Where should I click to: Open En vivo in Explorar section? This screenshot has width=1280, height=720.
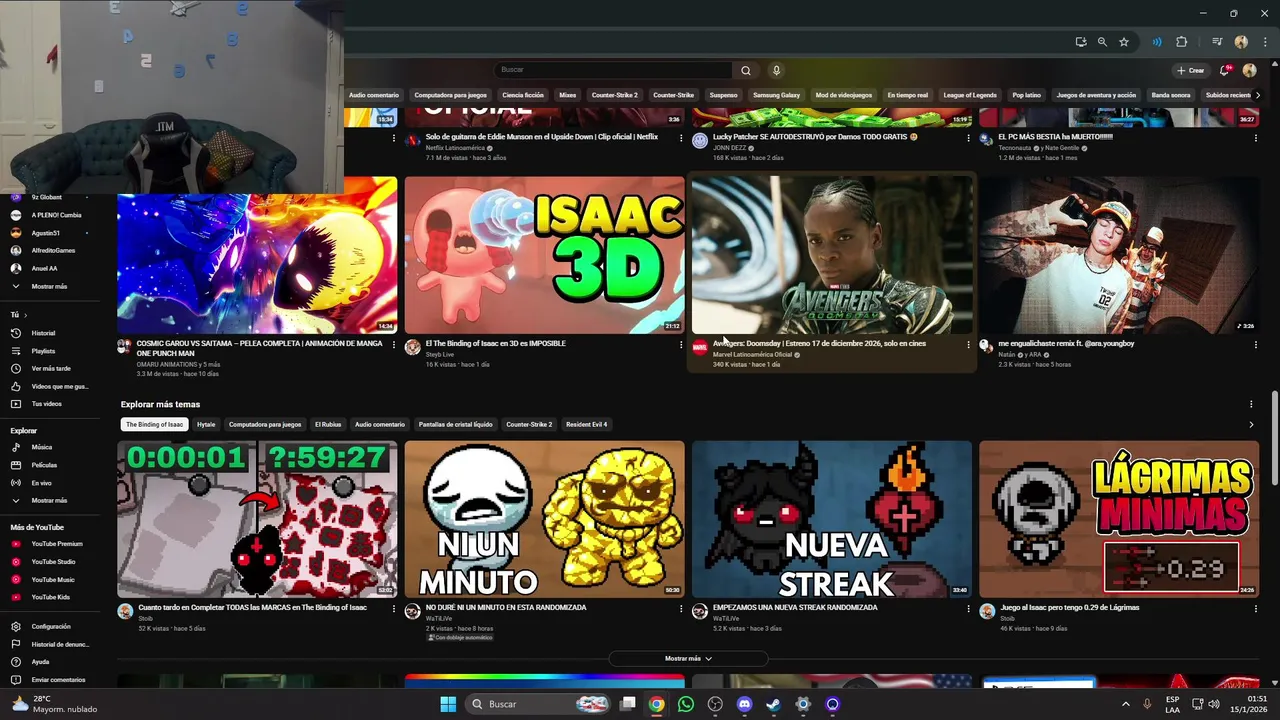point(41,483)
